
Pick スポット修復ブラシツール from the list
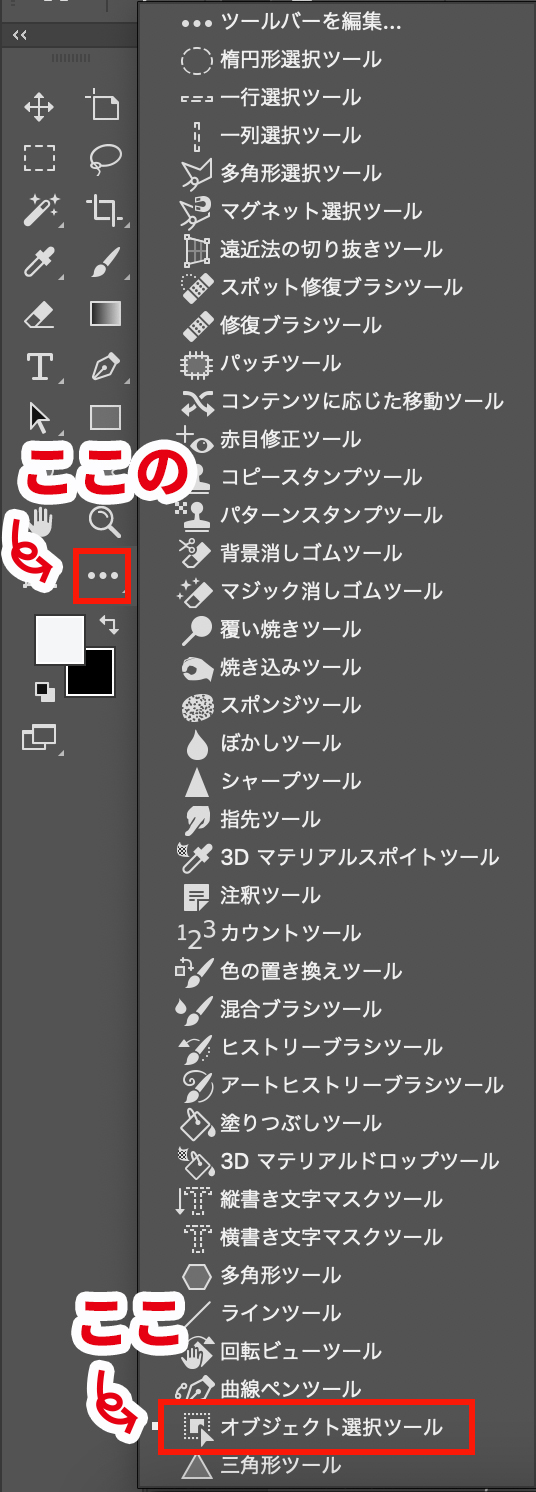click(x=321, y=287)
